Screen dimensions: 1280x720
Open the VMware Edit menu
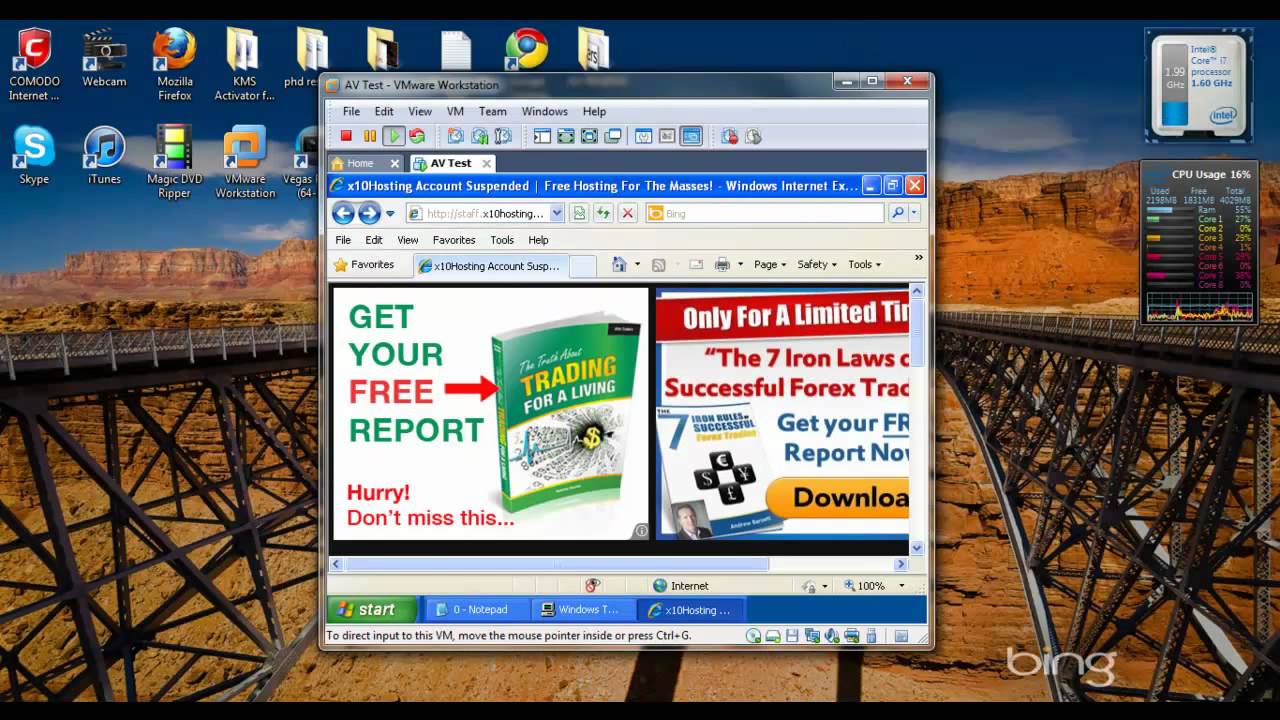(384, 111)
